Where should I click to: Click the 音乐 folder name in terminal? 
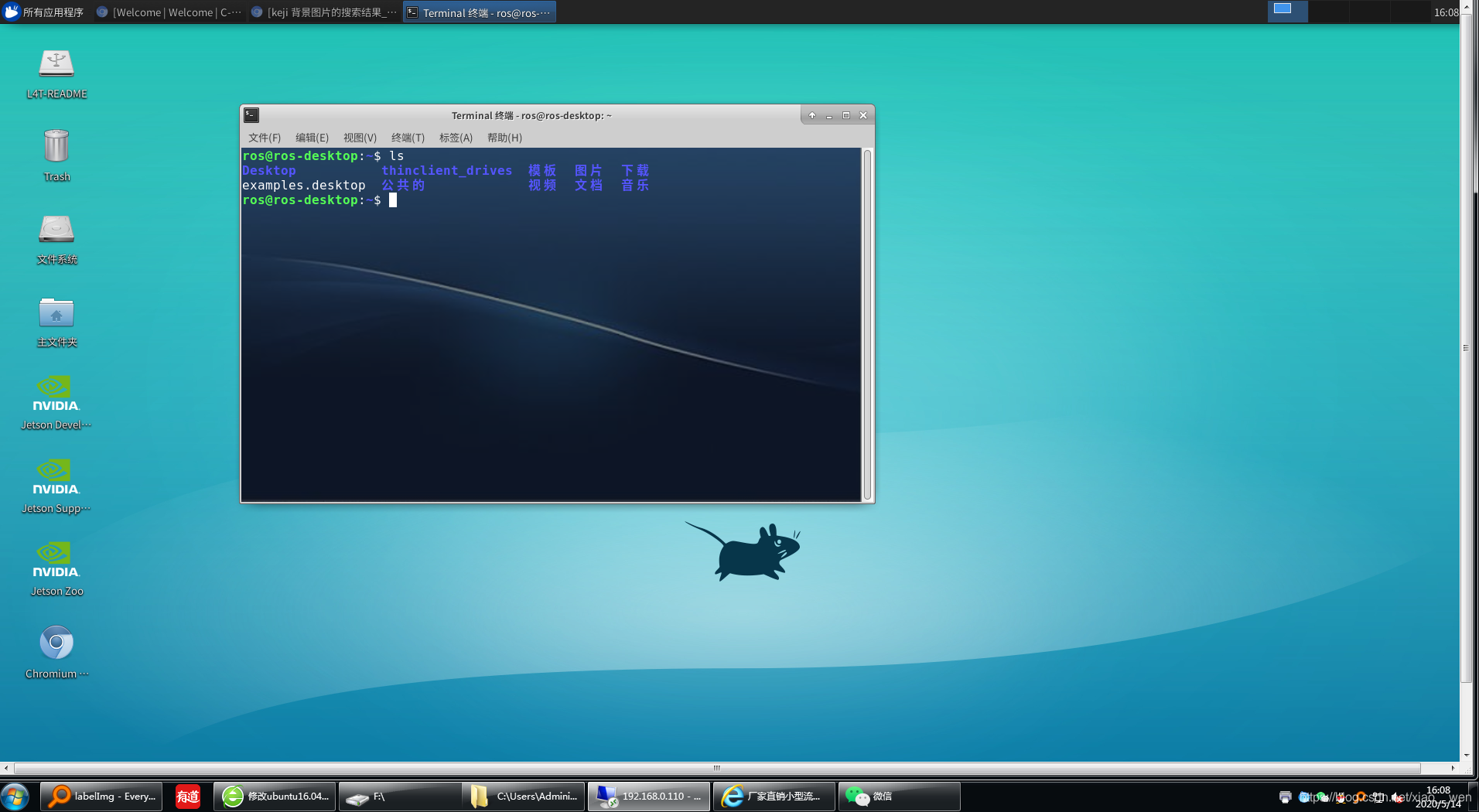pyautogui.click(x=635, y=185)
